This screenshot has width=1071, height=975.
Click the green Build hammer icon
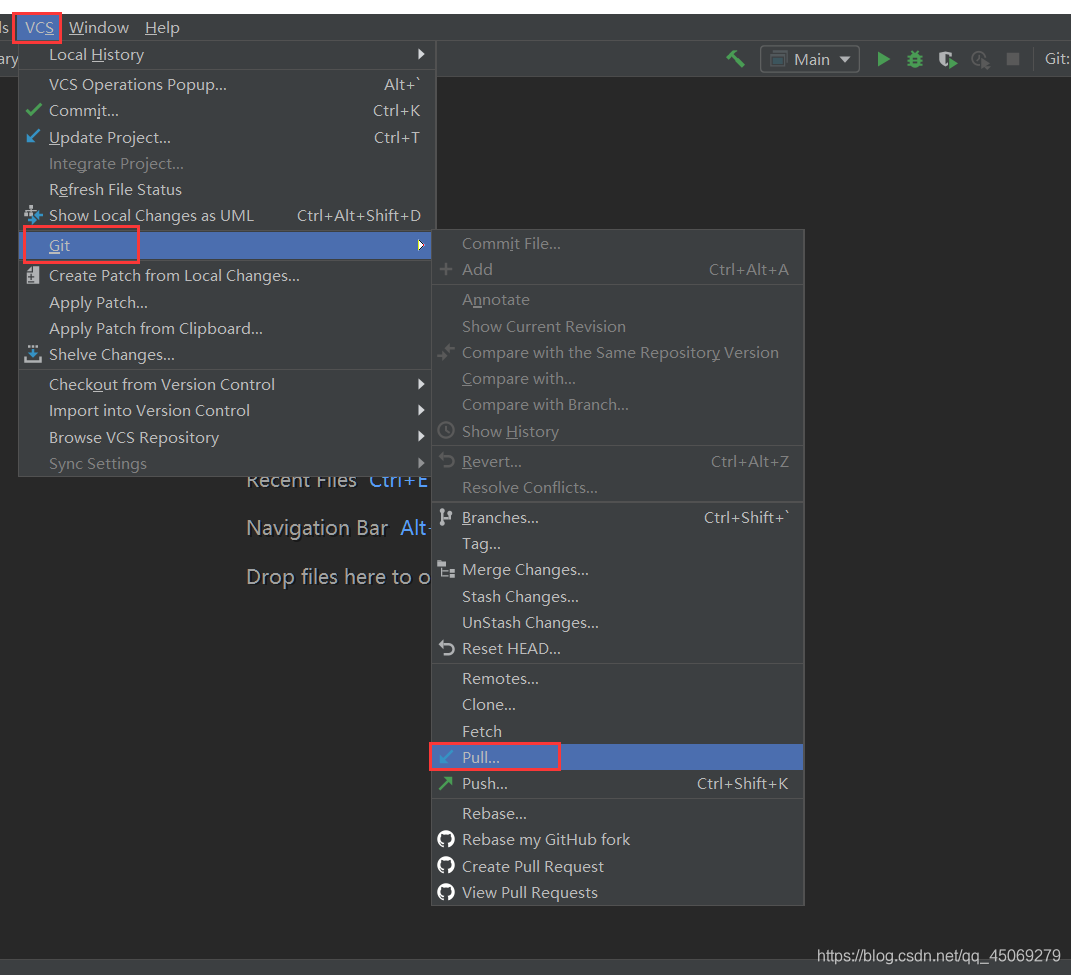(x=735, y=59)
